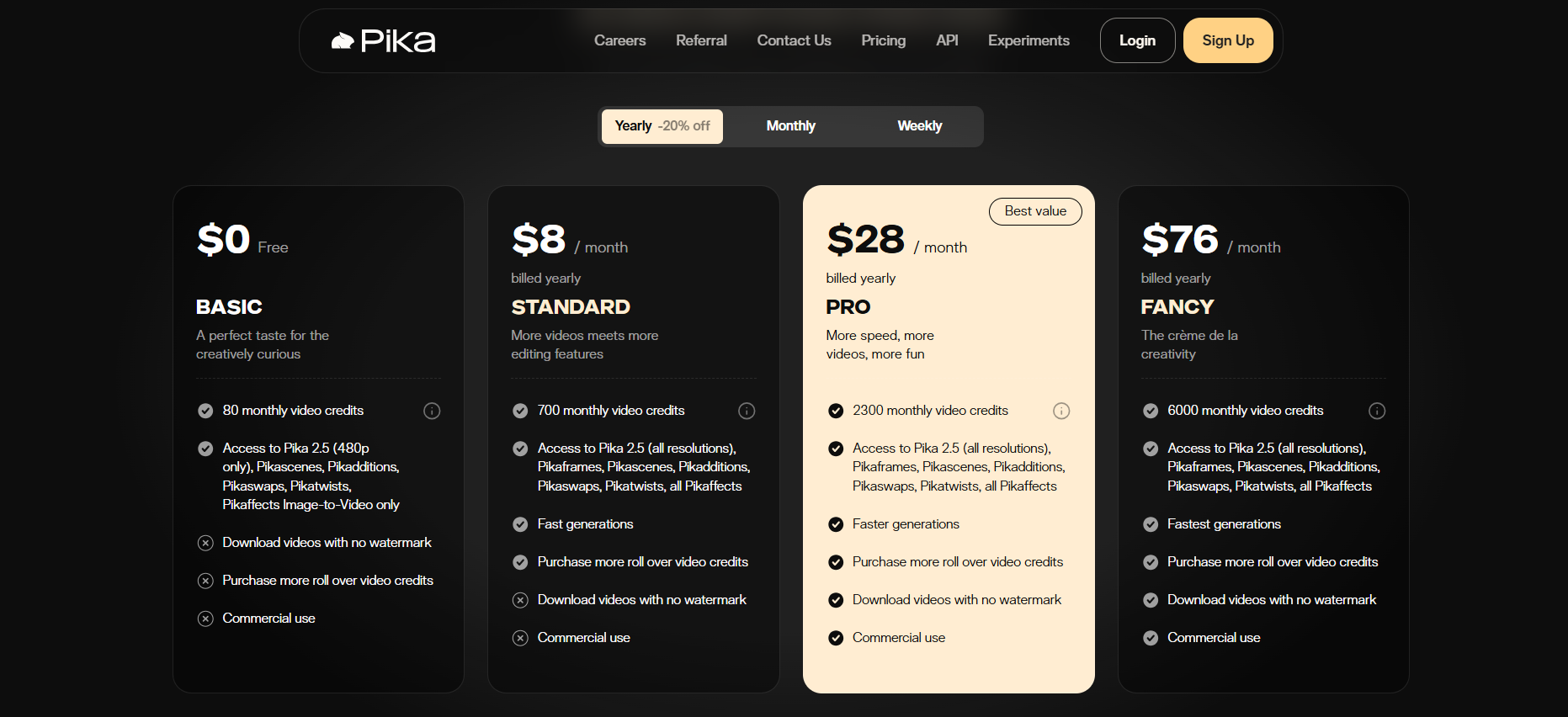
Task: Click X icon beside Basic Purchase more roll over credits
Action: (205, 581)
